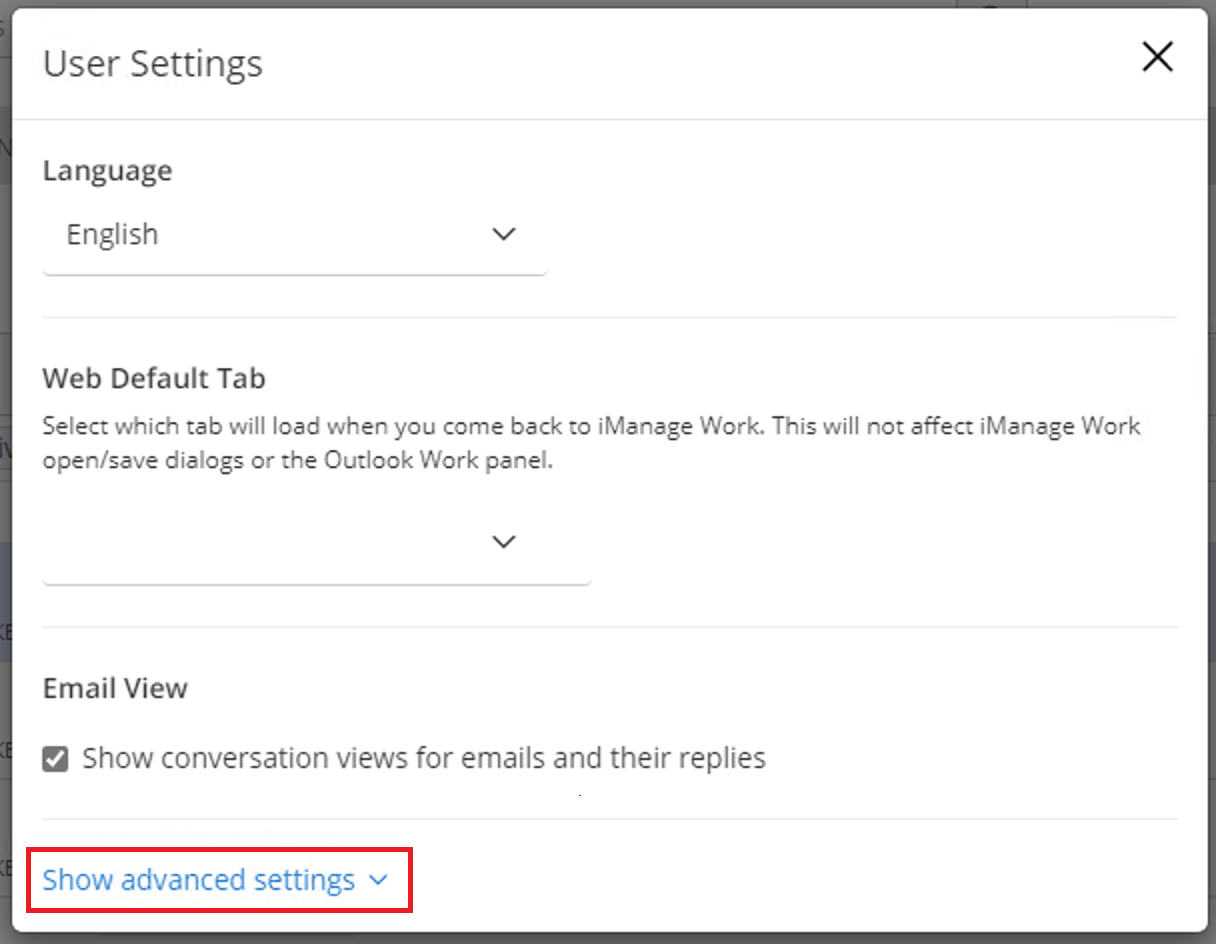This screenshot has width=1220, height=944.
Task: Click the User Settings dialog title
Action: pos(152,63)
